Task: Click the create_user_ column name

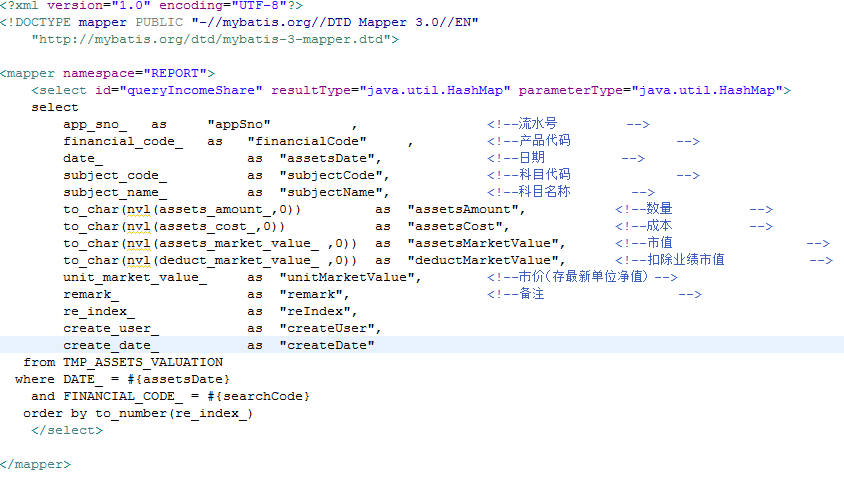Action: (x=111, y=329)
